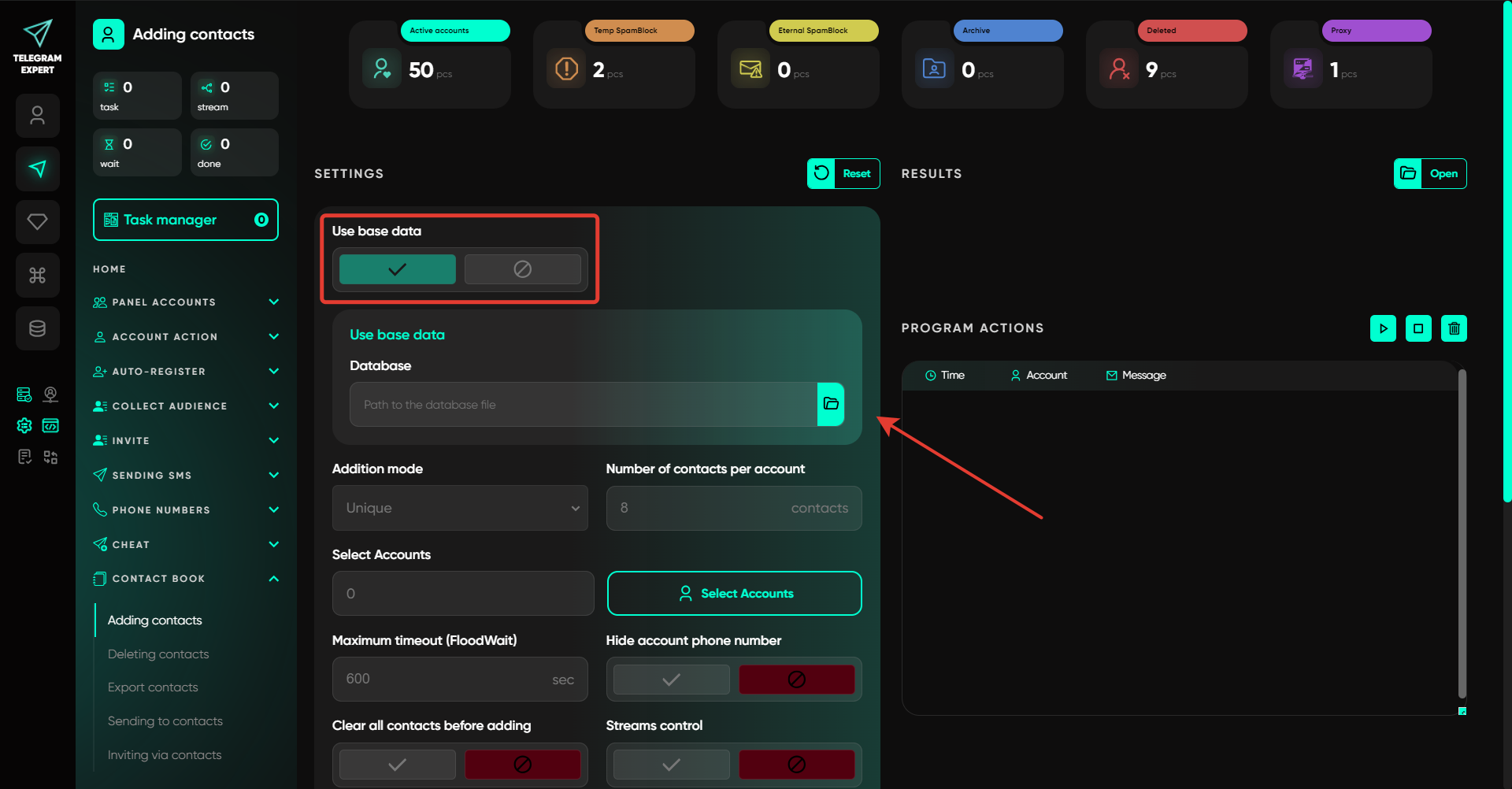Browse for database file folder icon
Viewport: 1512px width, 789px height.
click(831, 404)
